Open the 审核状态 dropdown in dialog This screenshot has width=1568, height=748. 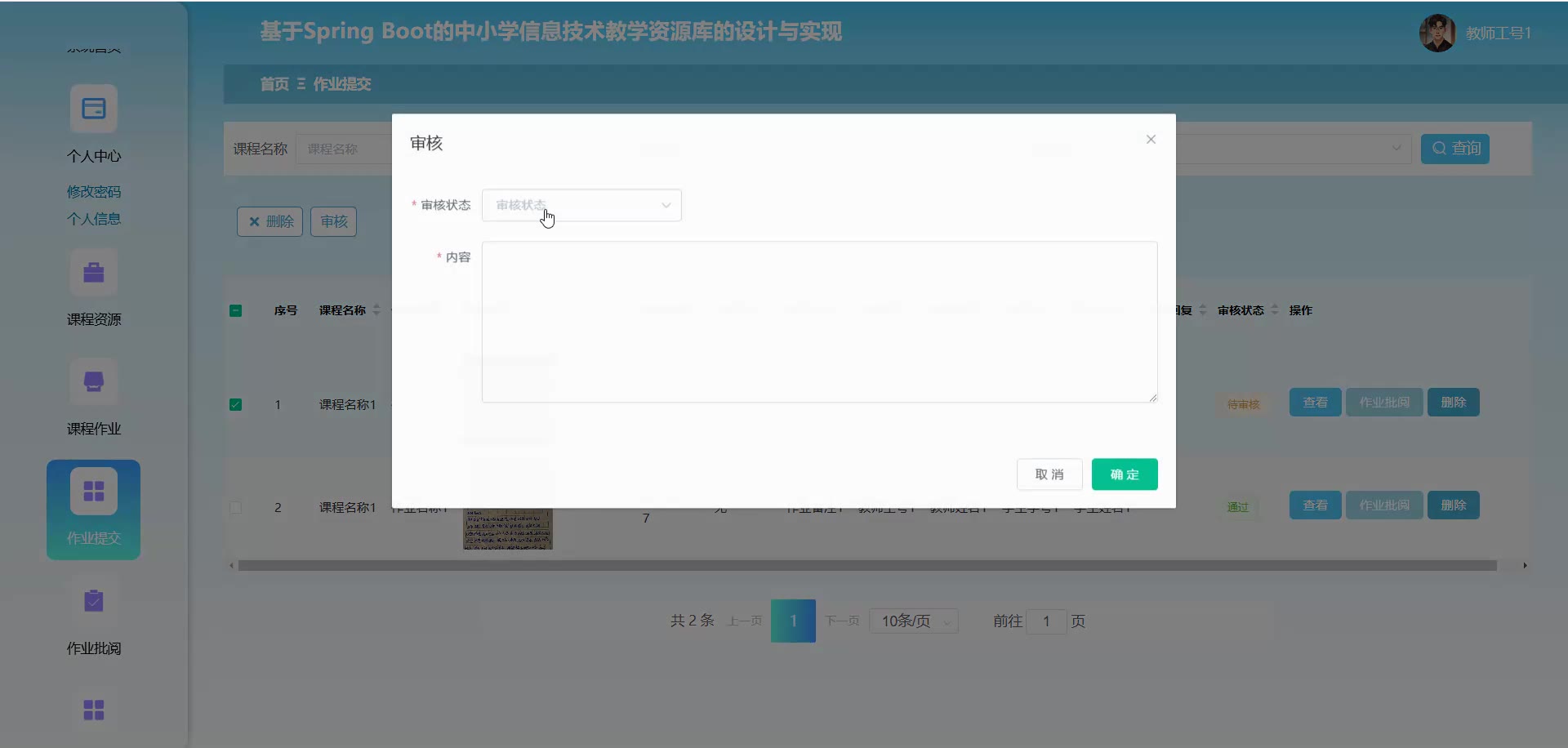[581, 205]
